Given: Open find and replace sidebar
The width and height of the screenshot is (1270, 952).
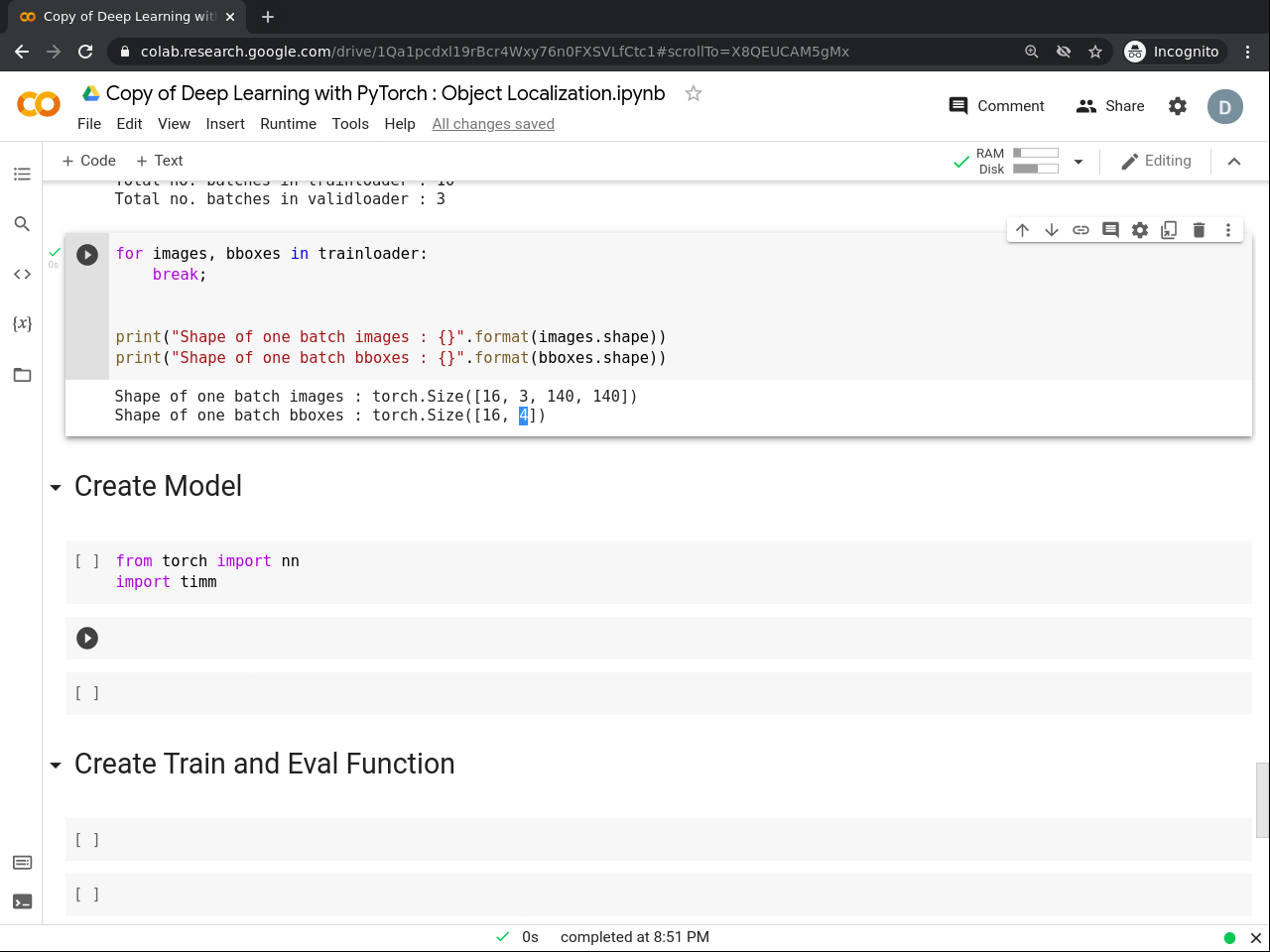Looking at the screenshot, I should (22, 224).
